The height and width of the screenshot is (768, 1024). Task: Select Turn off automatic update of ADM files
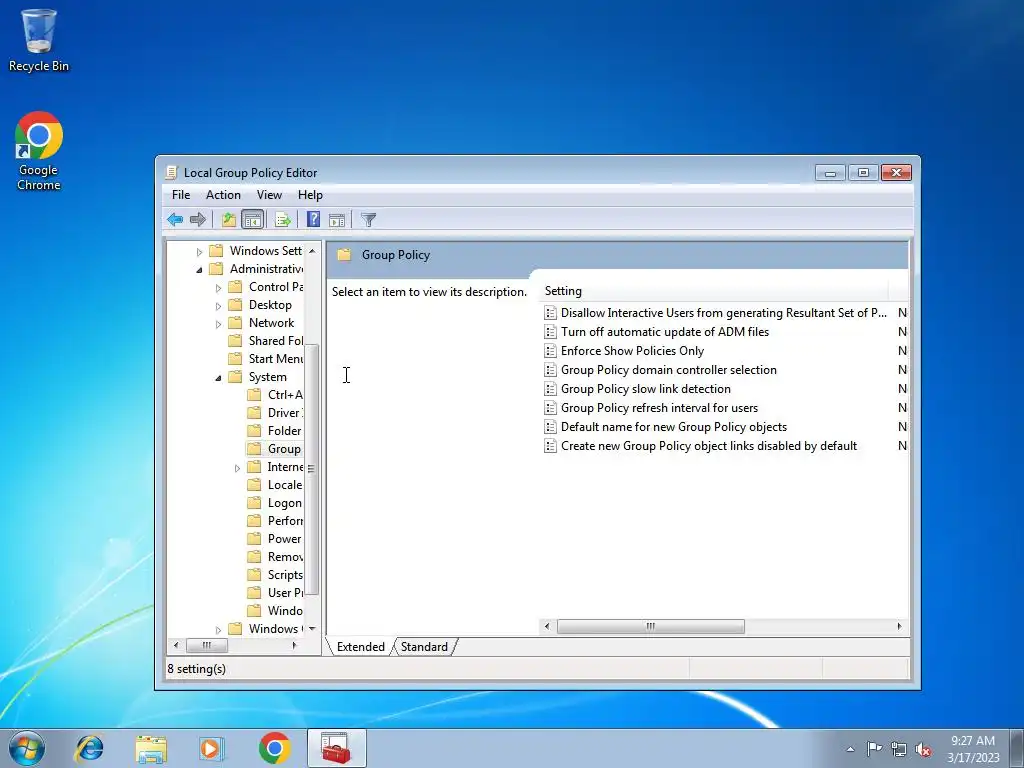pyautogui.click(x=657, y=332)
